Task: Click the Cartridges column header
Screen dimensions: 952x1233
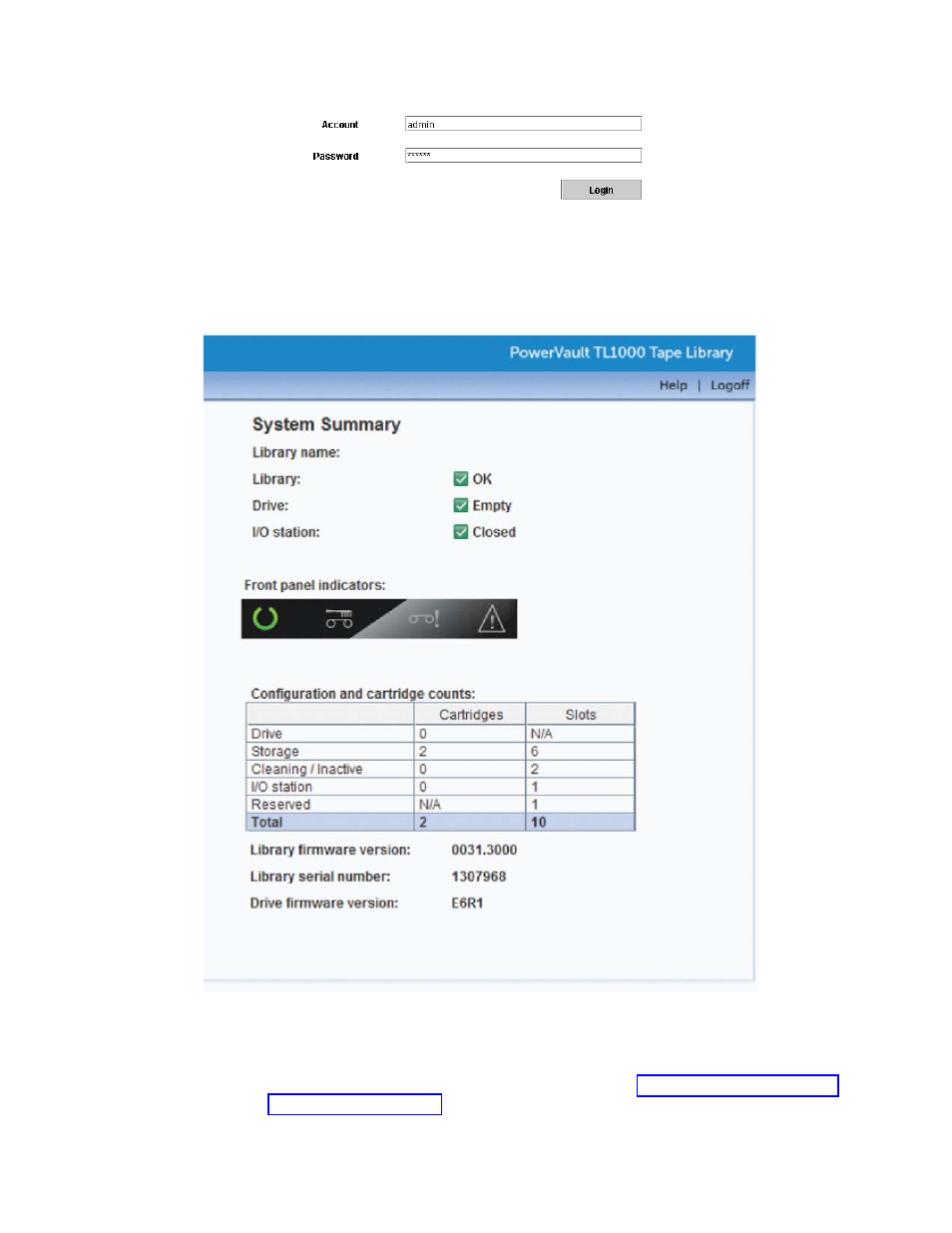Action: pos(471,715)
